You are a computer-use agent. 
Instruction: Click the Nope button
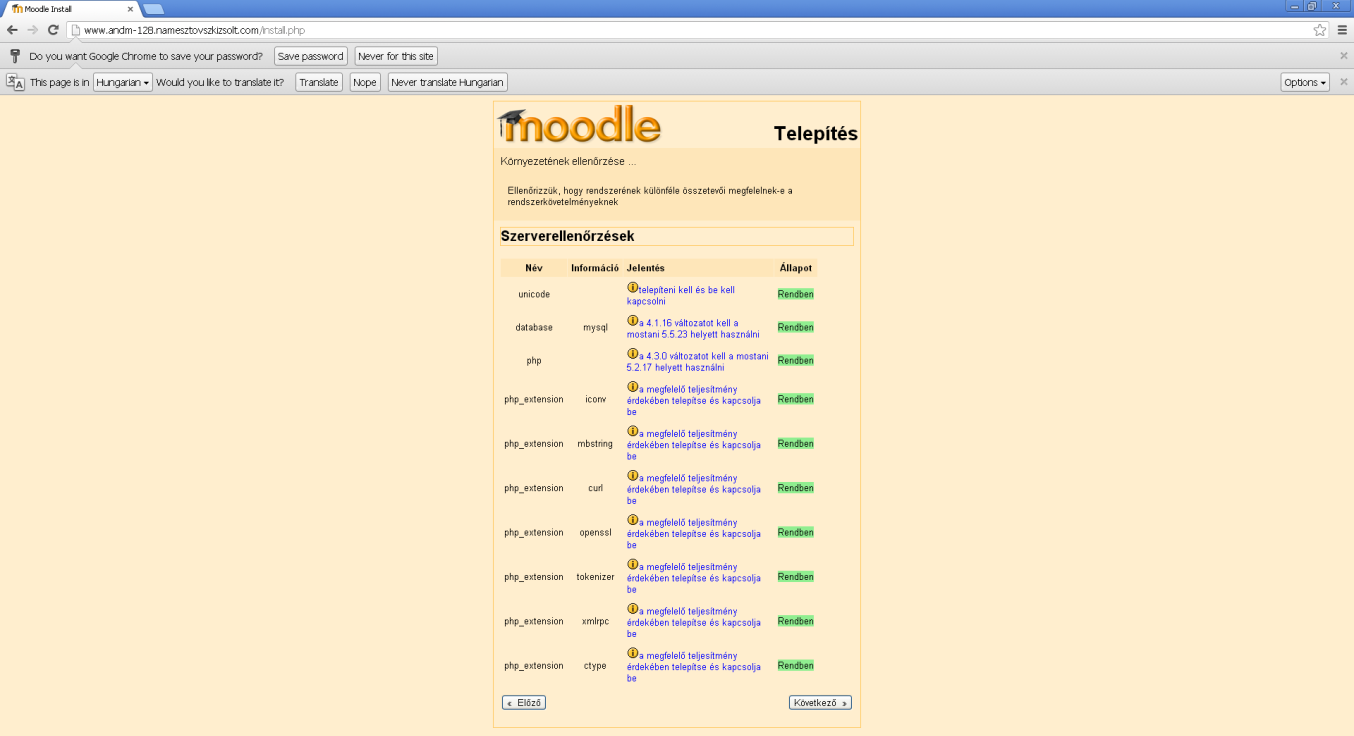tap(365, 82)
